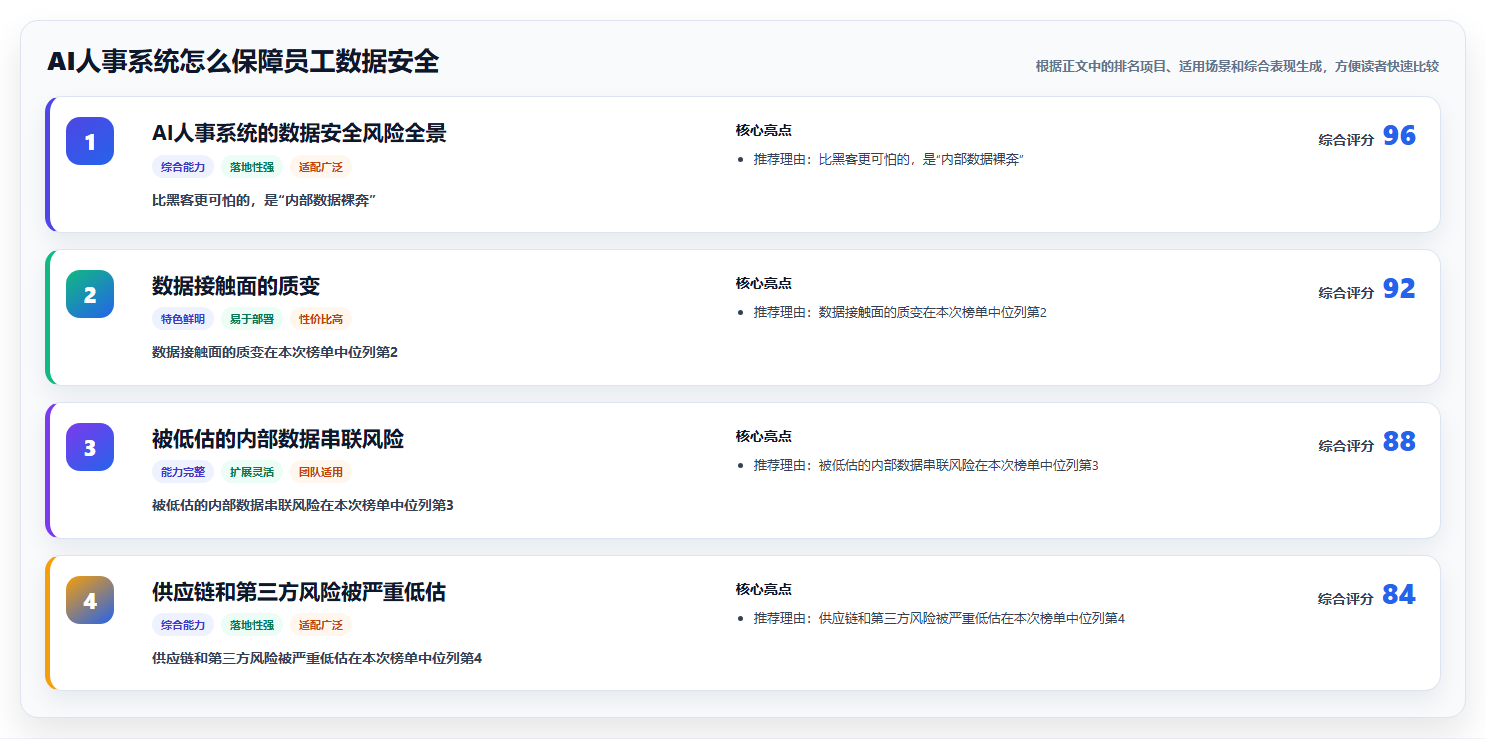Image resolution: width=1486 pixels, height=739 pixels.
Task: Click 核心亮点 heading in card 2
Action: [x=764, y=284]
